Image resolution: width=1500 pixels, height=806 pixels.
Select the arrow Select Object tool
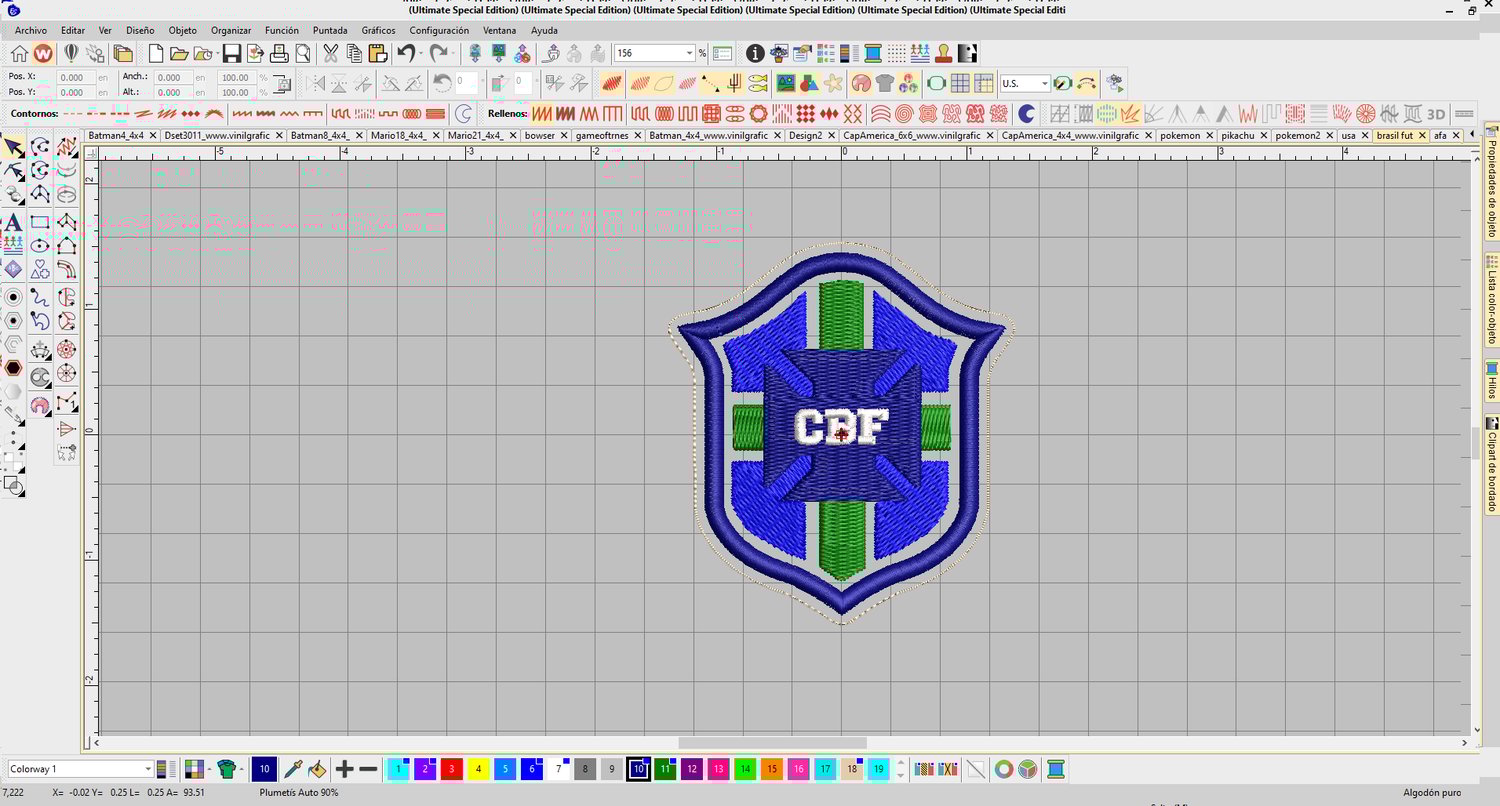13,148
